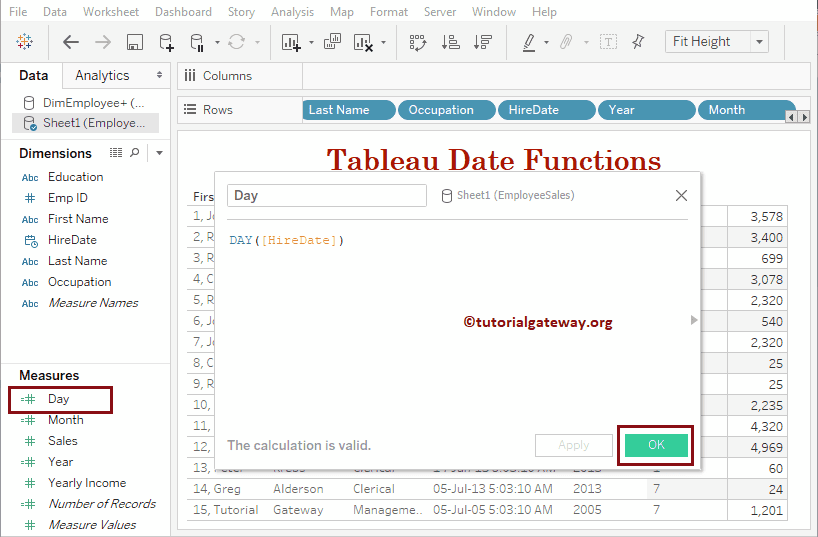Screen dimensions: 818x537
Task: Open dropdown arrow next to Pause Auto Updates
Action: pyautogui.click(x=217, y=42)
